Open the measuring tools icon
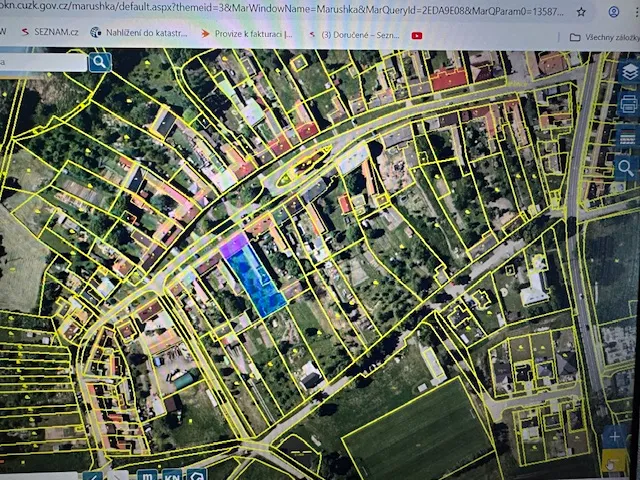This screenshot has width=640, height=480. (628, 135)
